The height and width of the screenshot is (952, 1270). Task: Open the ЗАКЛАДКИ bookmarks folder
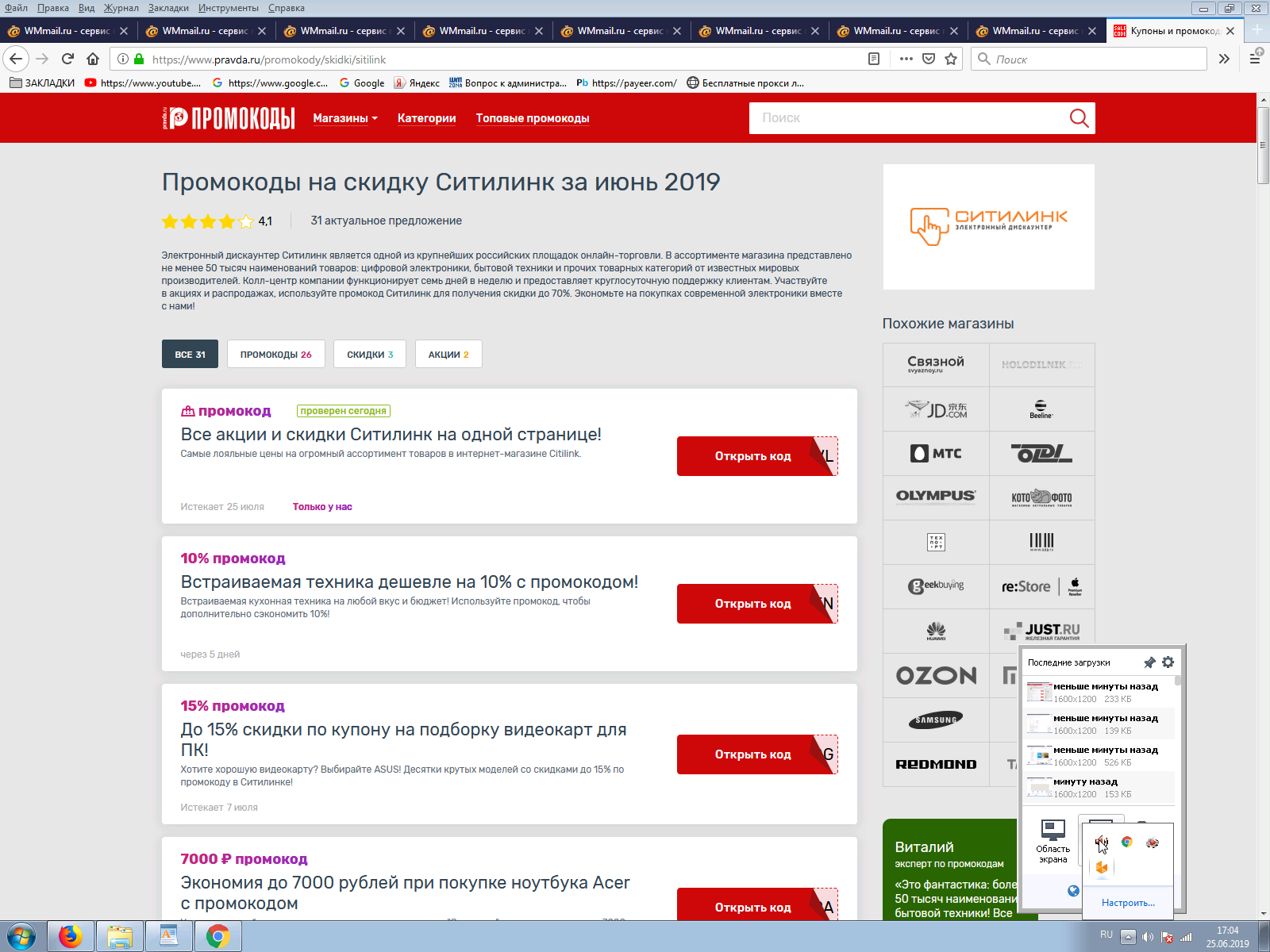42,83
